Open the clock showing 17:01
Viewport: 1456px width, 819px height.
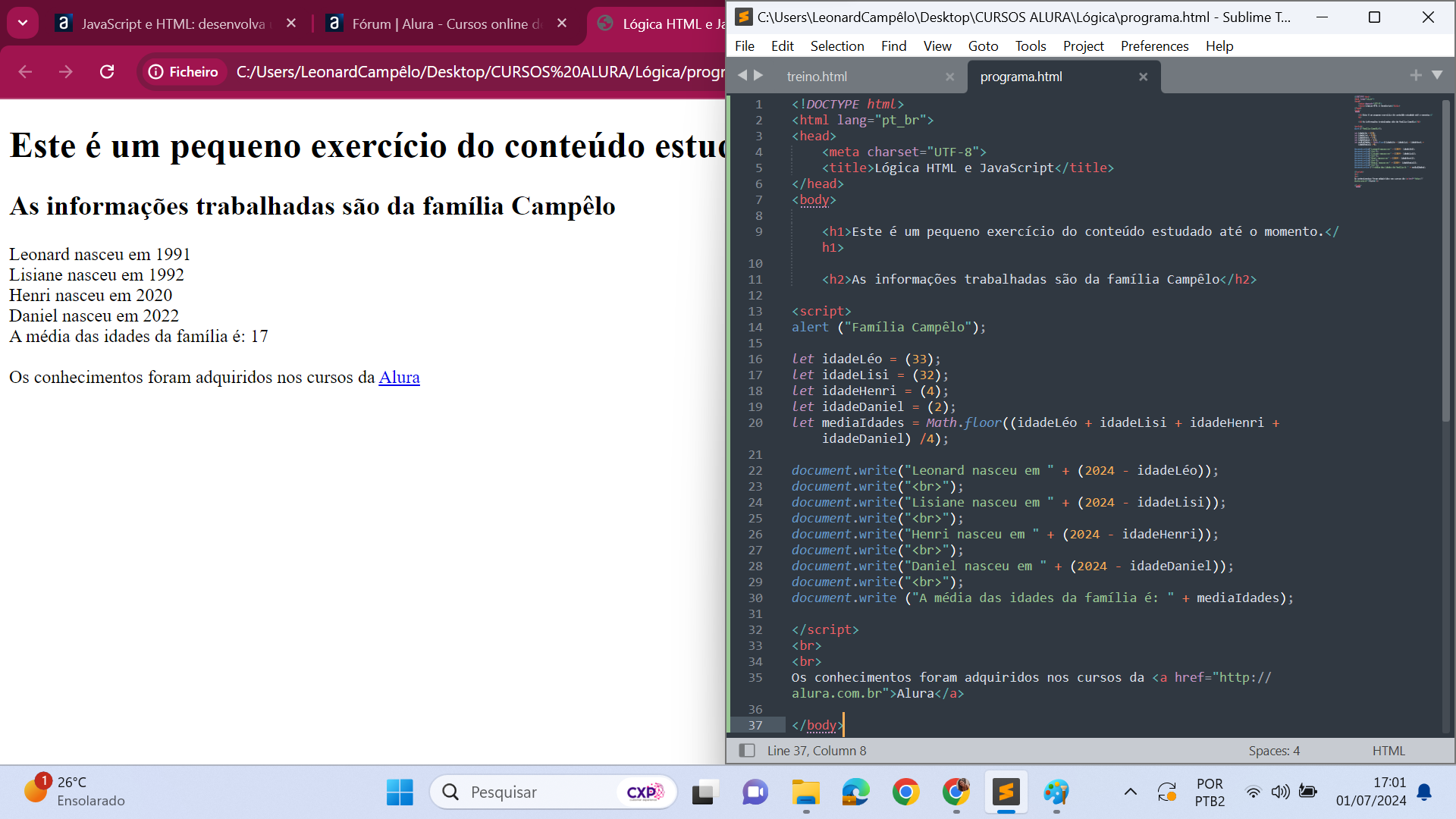click(1371, 791)
